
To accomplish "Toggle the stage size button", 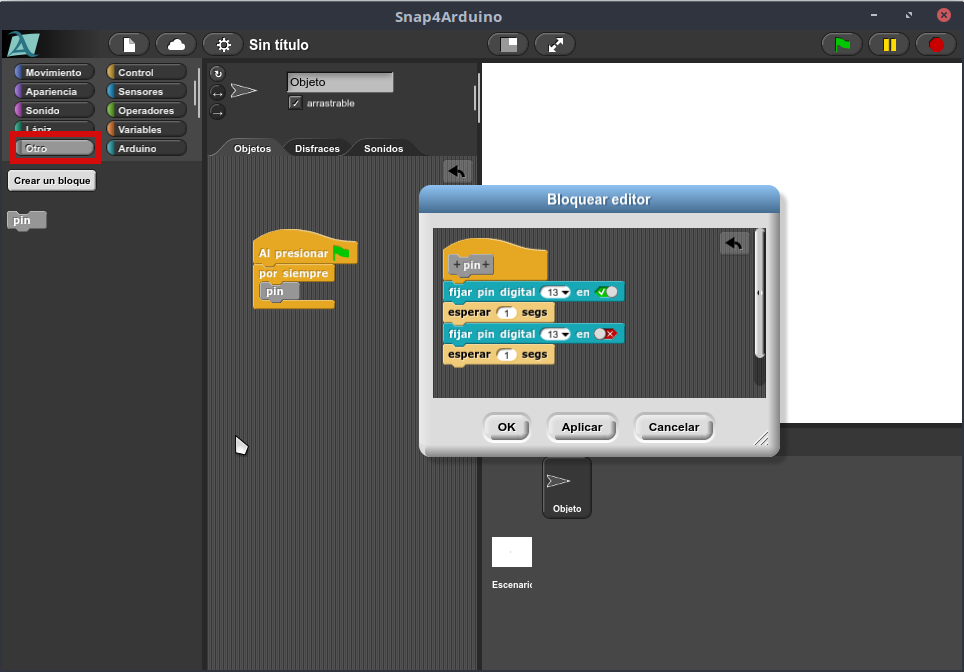I will click(507, 44).
